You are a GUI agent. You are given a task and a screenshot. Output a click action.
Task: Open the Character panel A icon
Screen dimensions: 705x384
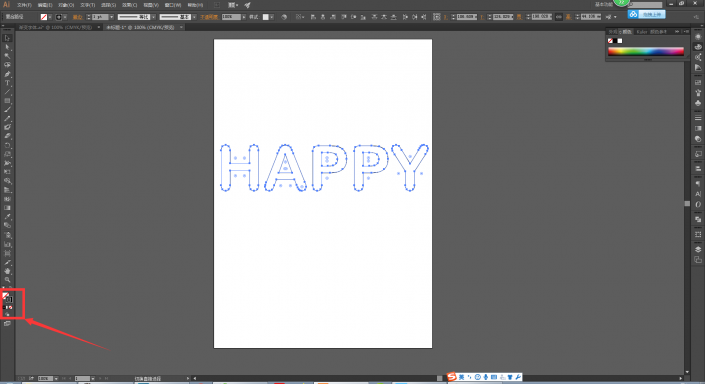[x=698, y=194]
